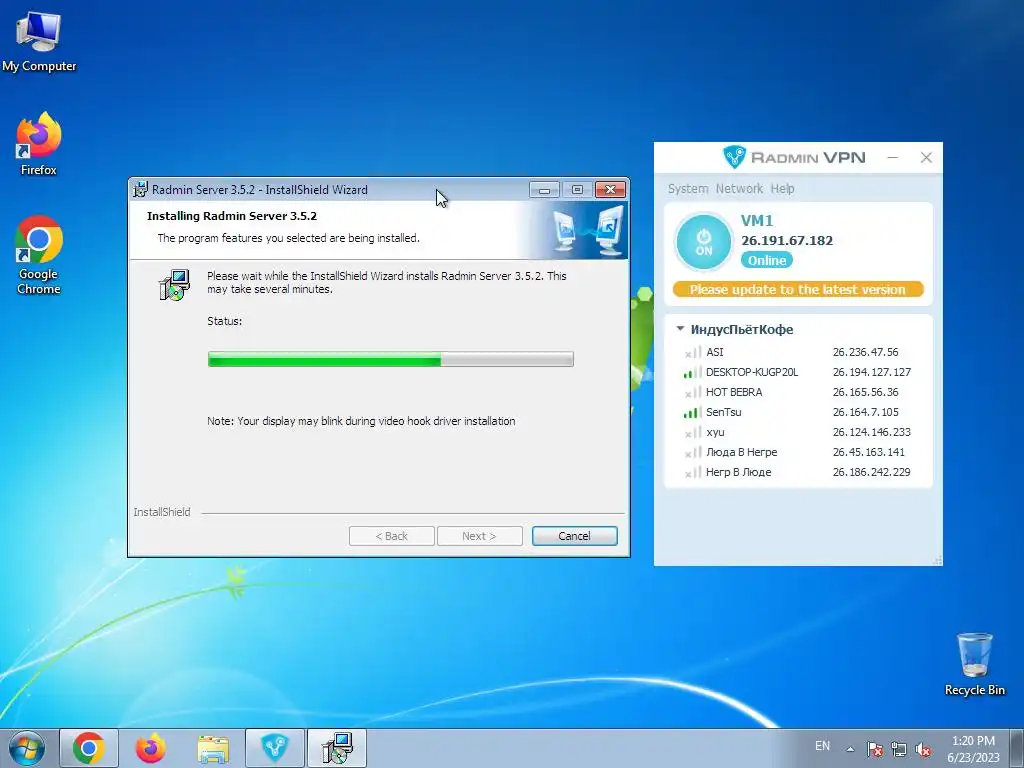This screenshot has width=1024, height=768.
Task: Toggle the Radmin VPN ON power button
Action: pos(704,242)
